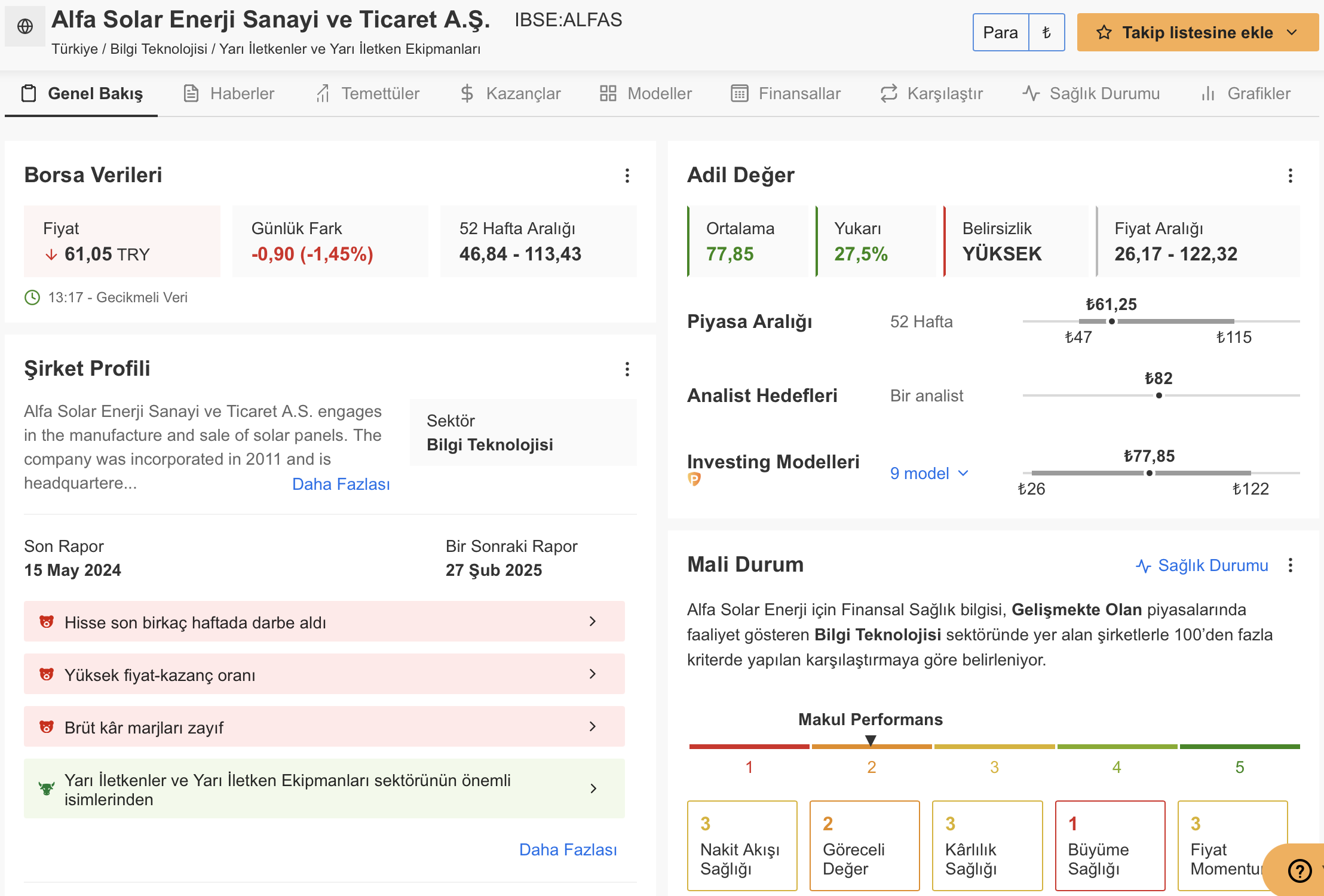Switch to the Temettüler tab
Image resolution: width=1324 pixels, height=896 pixels.
pos(367,93)
